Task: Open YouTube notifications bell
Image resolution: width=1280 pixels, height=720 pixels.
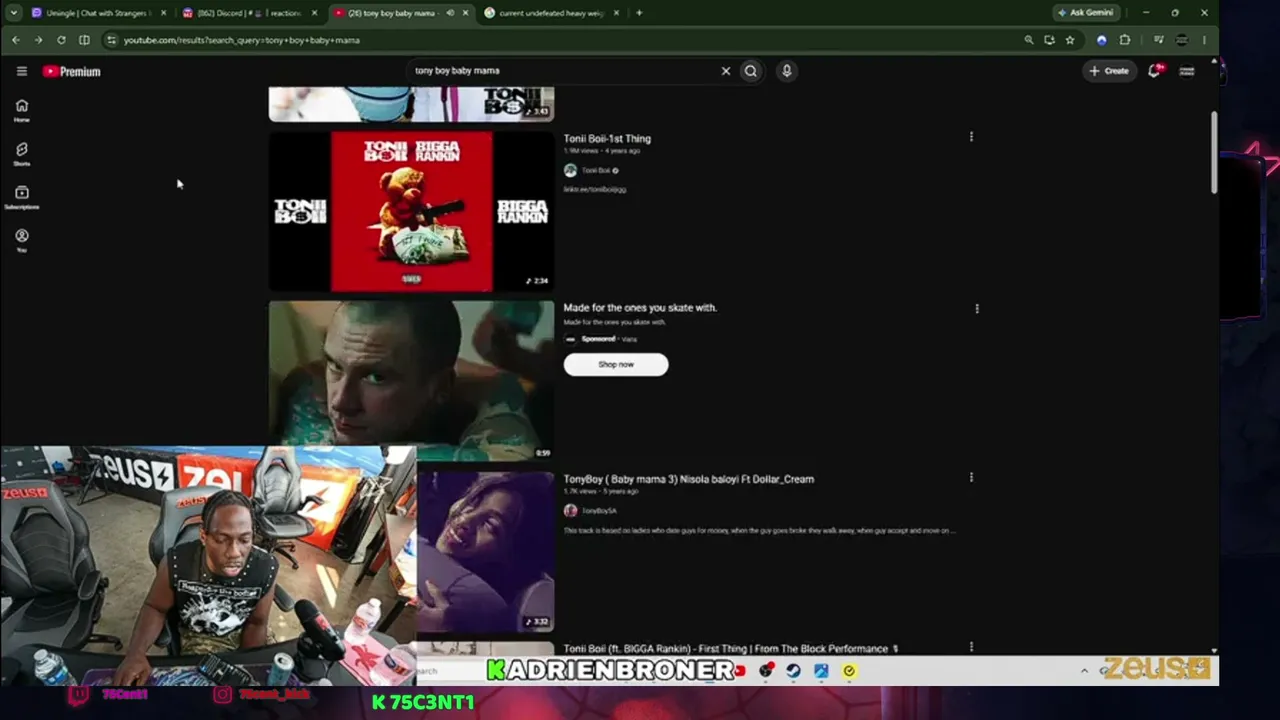Action: (x=1154, y=71)
